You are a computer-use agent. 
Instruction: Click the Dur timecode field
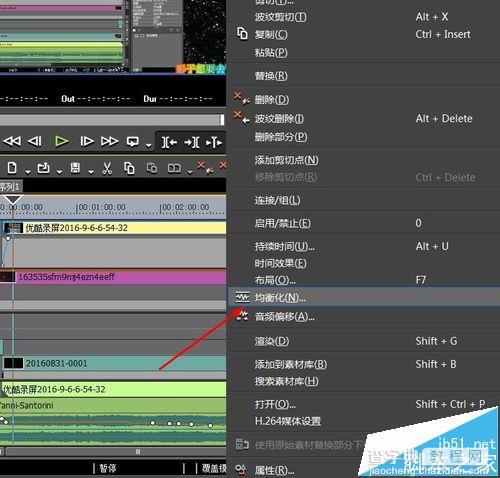click(178, 99)
